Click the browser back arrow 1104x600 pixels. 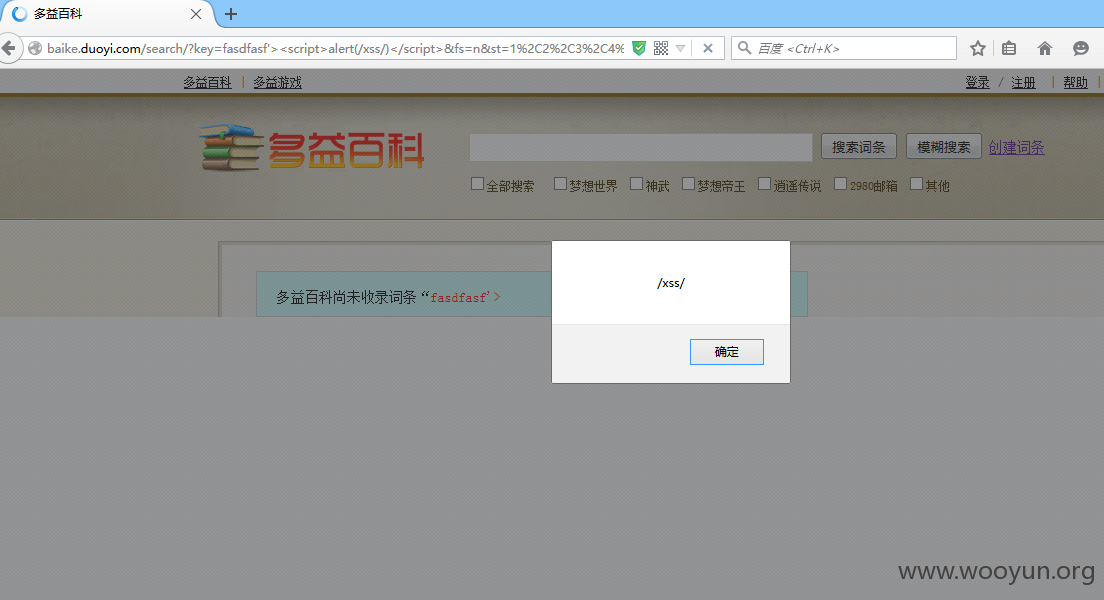pos(8,48)
